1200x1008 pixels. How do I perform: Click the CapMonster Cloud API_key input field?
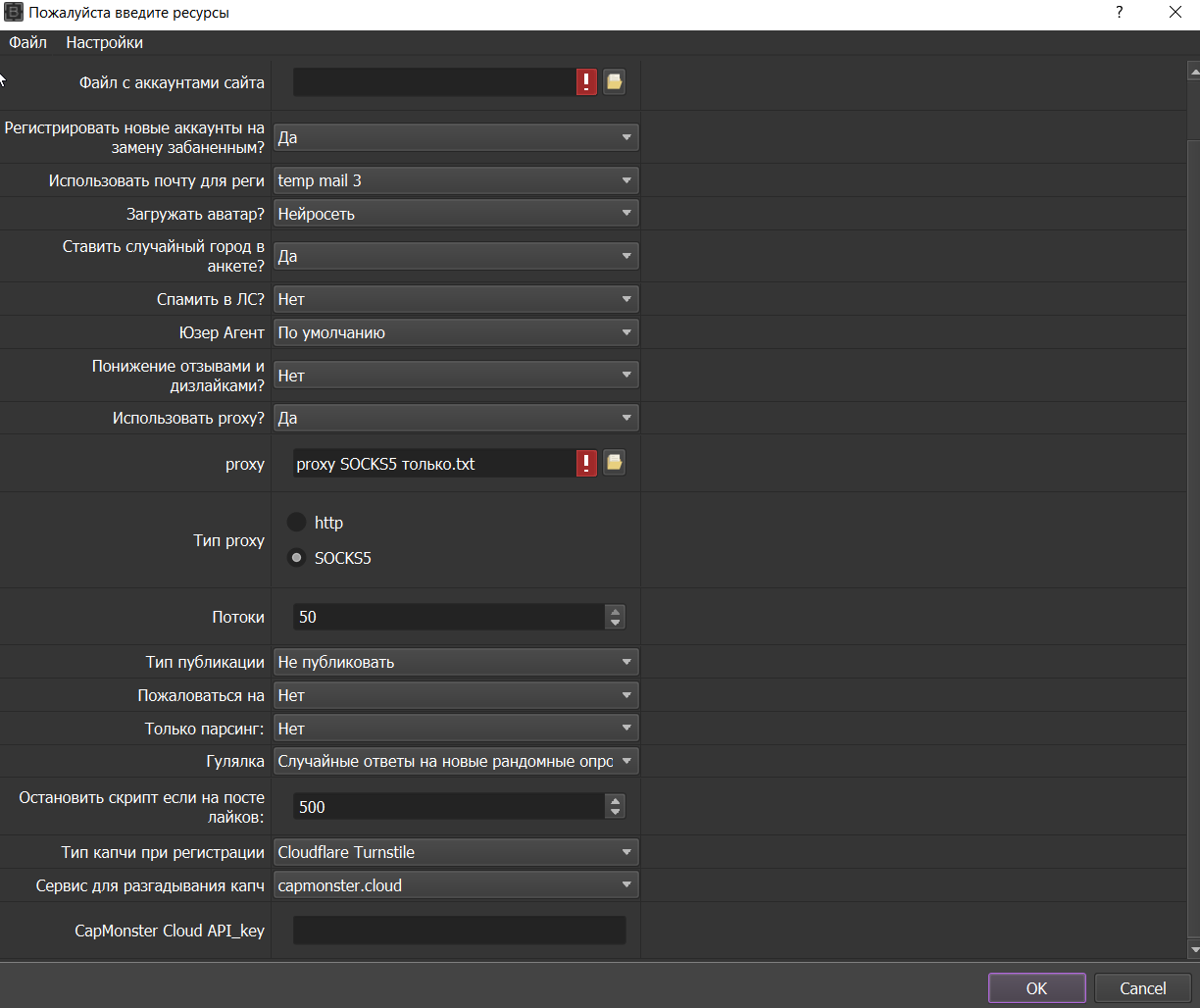tap(459, 930)
